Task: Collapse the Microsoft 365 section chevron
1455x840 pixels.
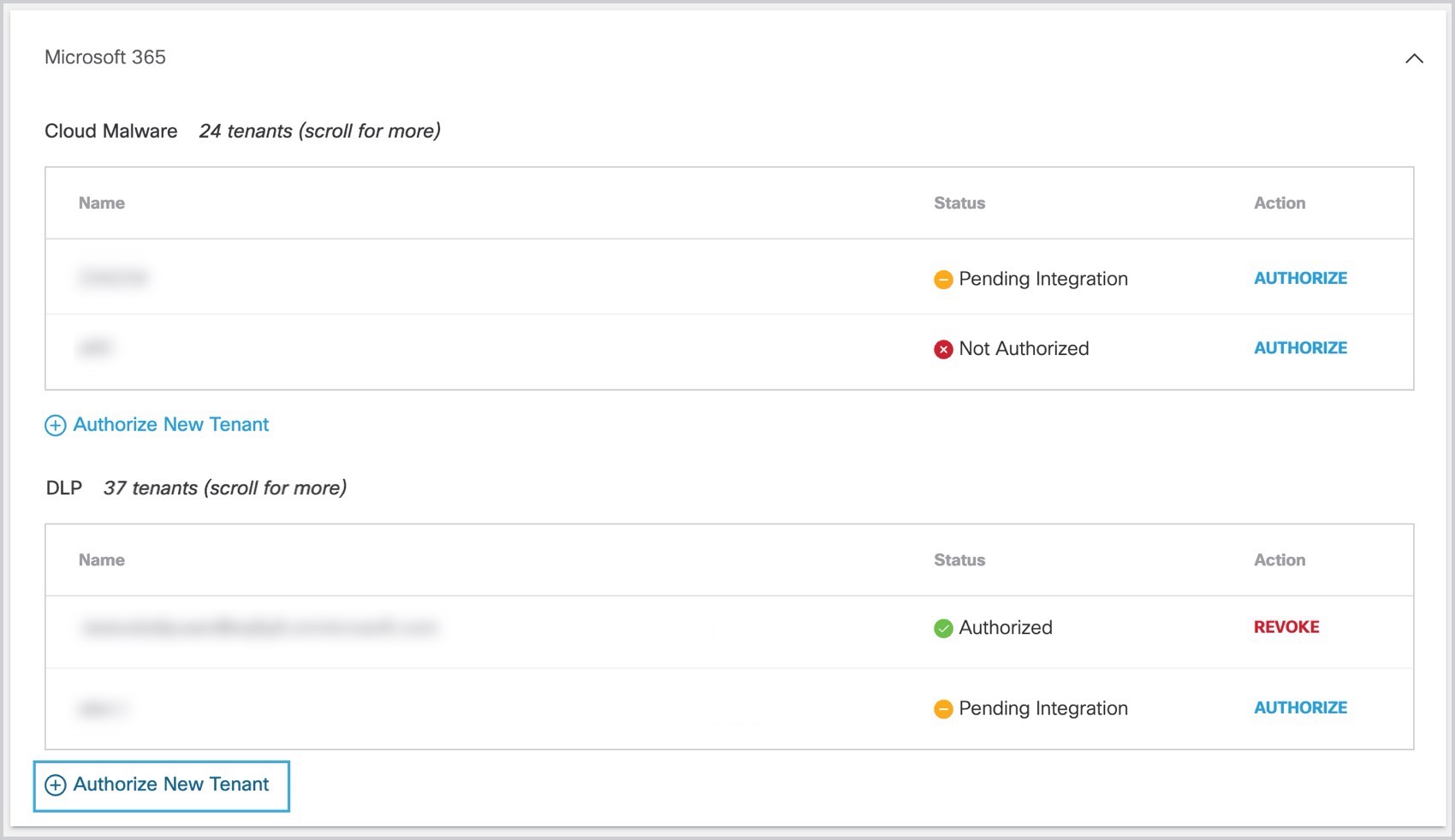Action: [x=1414, y=58]
